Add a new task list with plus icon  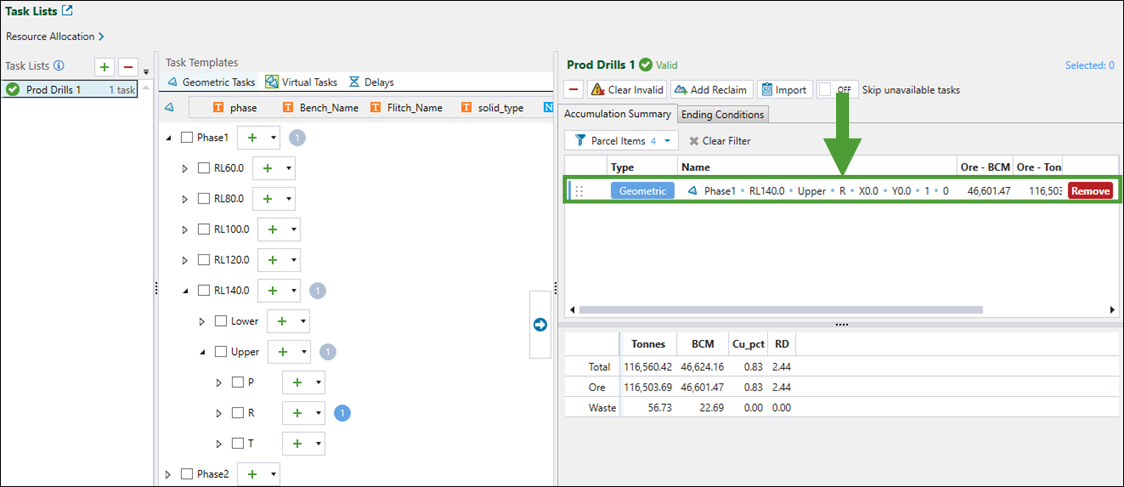pyautogui.click(x=104, y=67)
